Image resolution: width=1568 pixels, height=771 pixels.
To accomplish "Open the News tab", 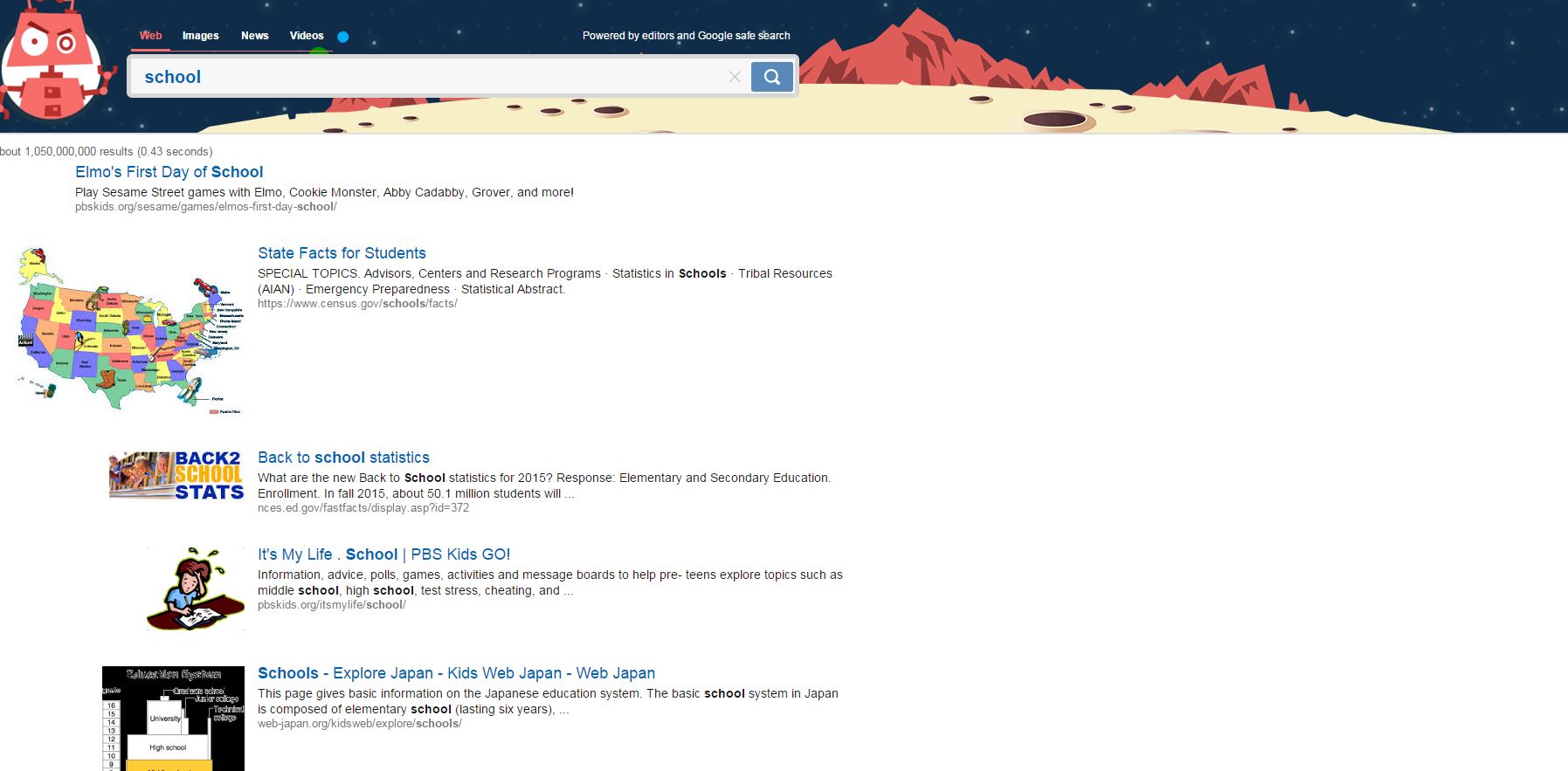I will pos(254,36).
